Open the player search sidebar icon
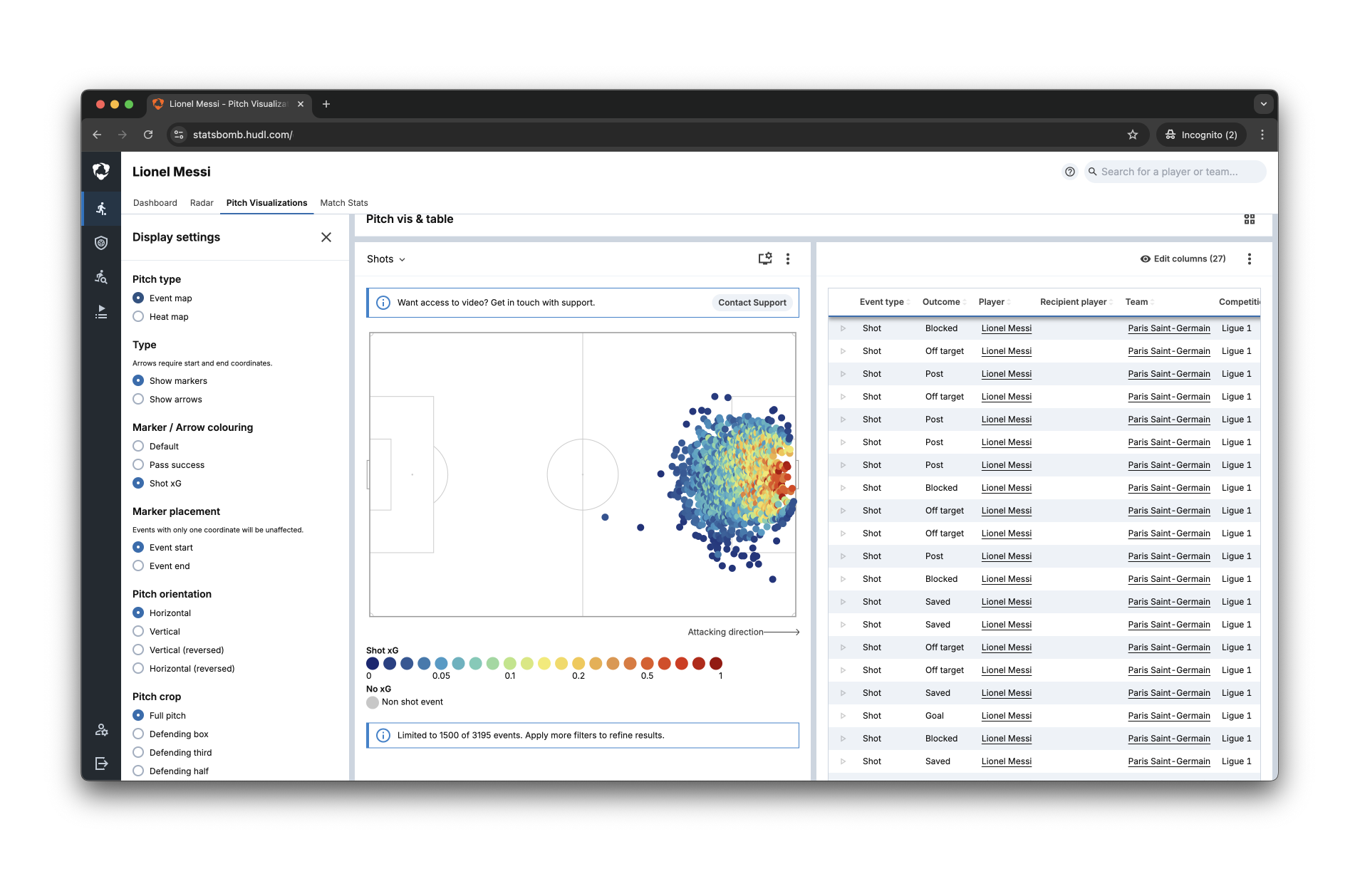1360x896 pixels. tap(101, 277)
